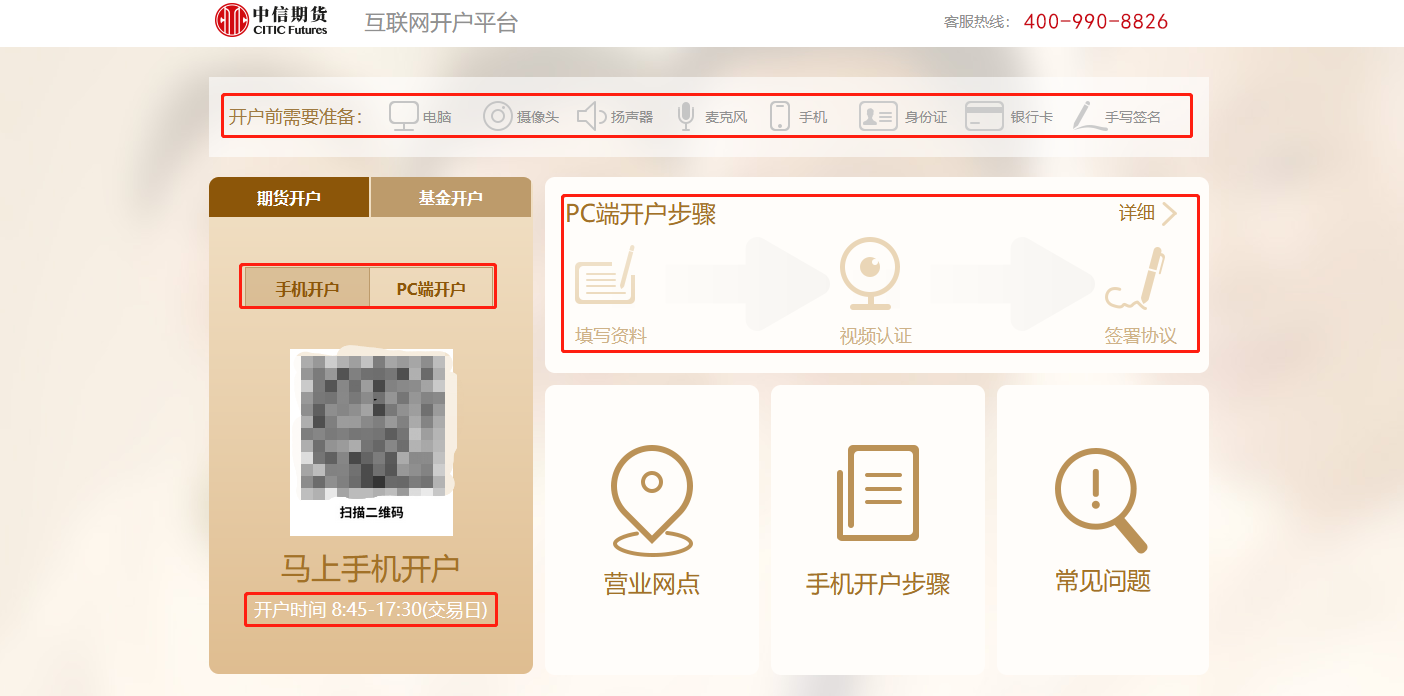Click the 银行卡 label text
The image size is (1404, 696).
(x=1032, y=117)
